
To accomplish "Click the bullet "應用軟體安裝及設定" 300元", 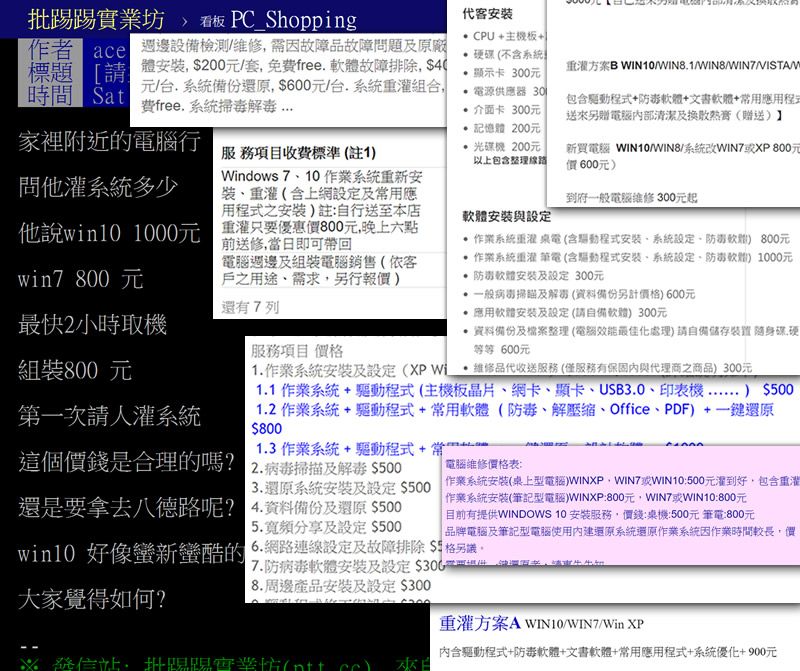I will (x=570, y=313).
